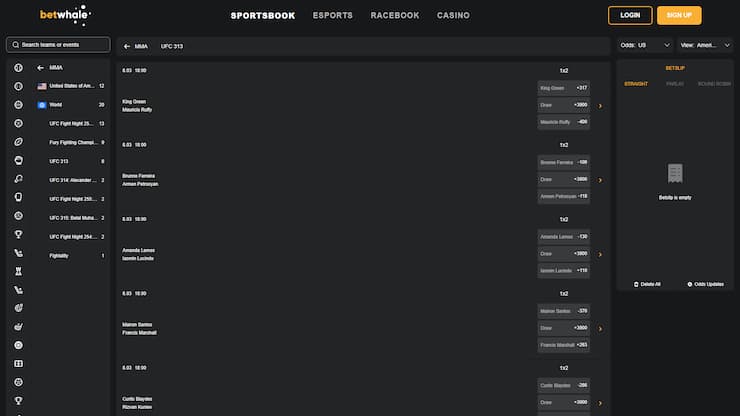
Task: Bet on Francis Marshall odds
Action: (x=563, y=345)
